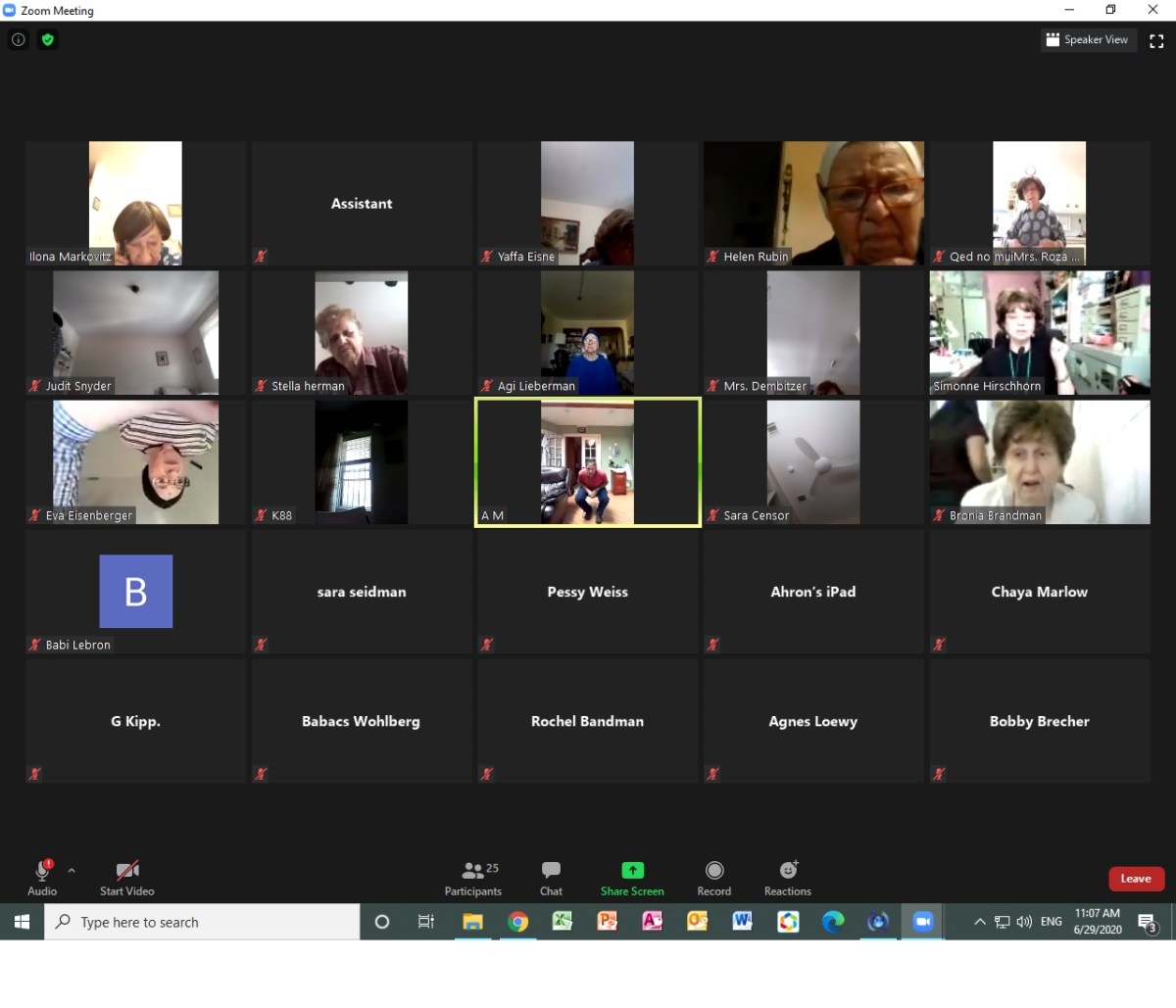Toggle the Audio microphone button

pyautogui.click(x=42, y=877)
